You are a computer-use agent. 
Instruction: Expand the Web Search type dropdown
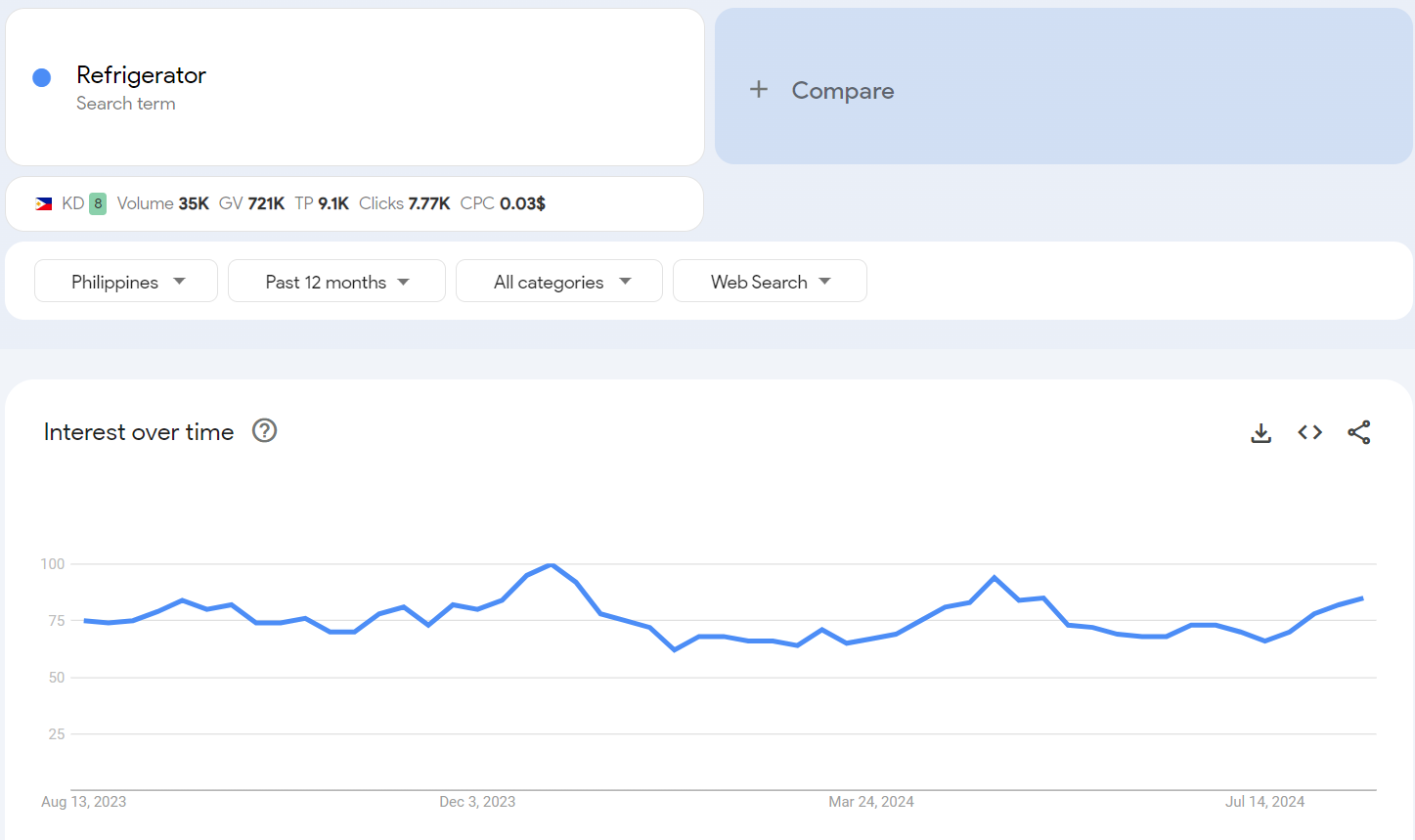770,282
